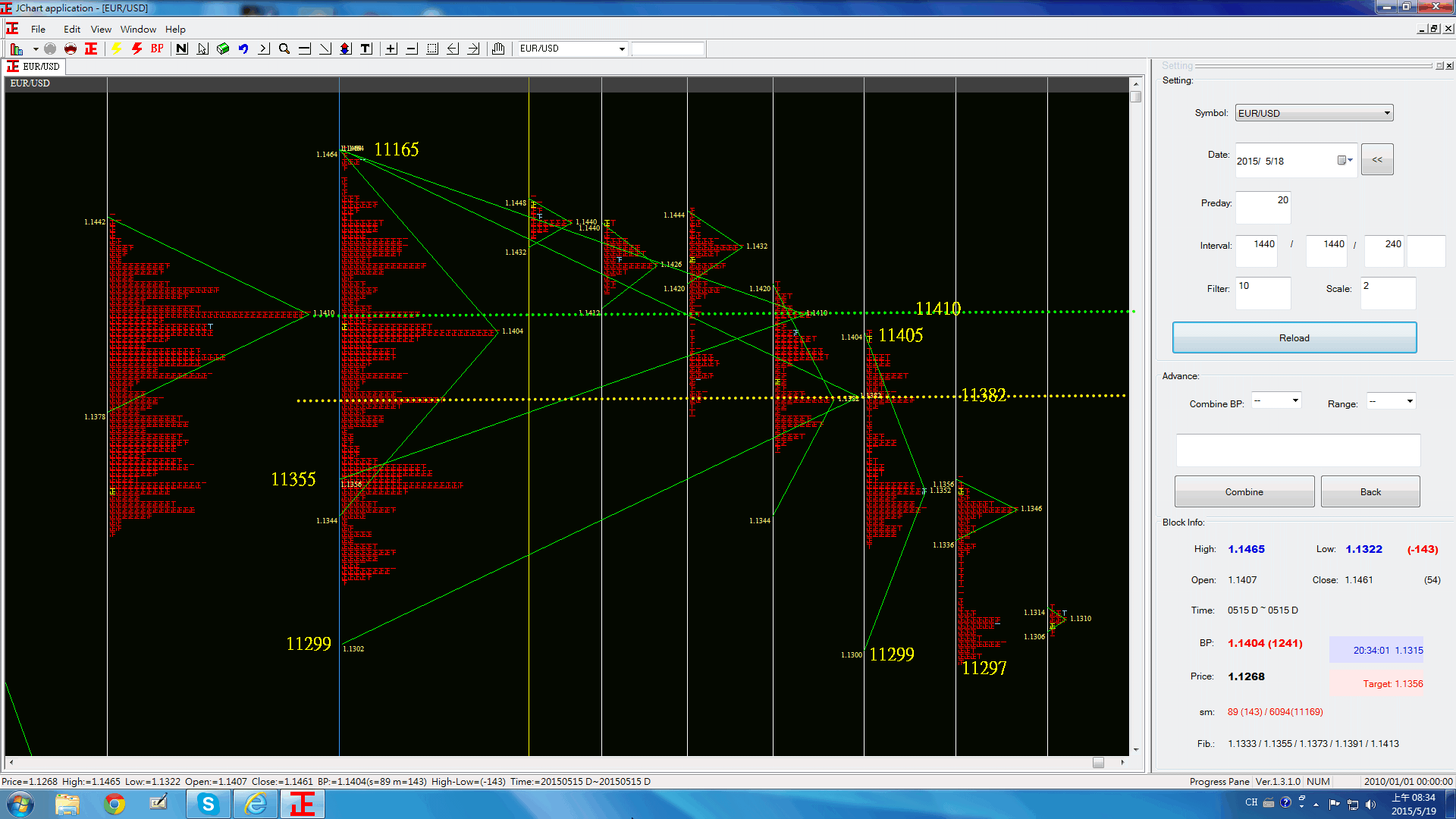This screenshot has height=819, width=1456.
Task: Click the 11382 yellow level label
Action: coord(983,395)
